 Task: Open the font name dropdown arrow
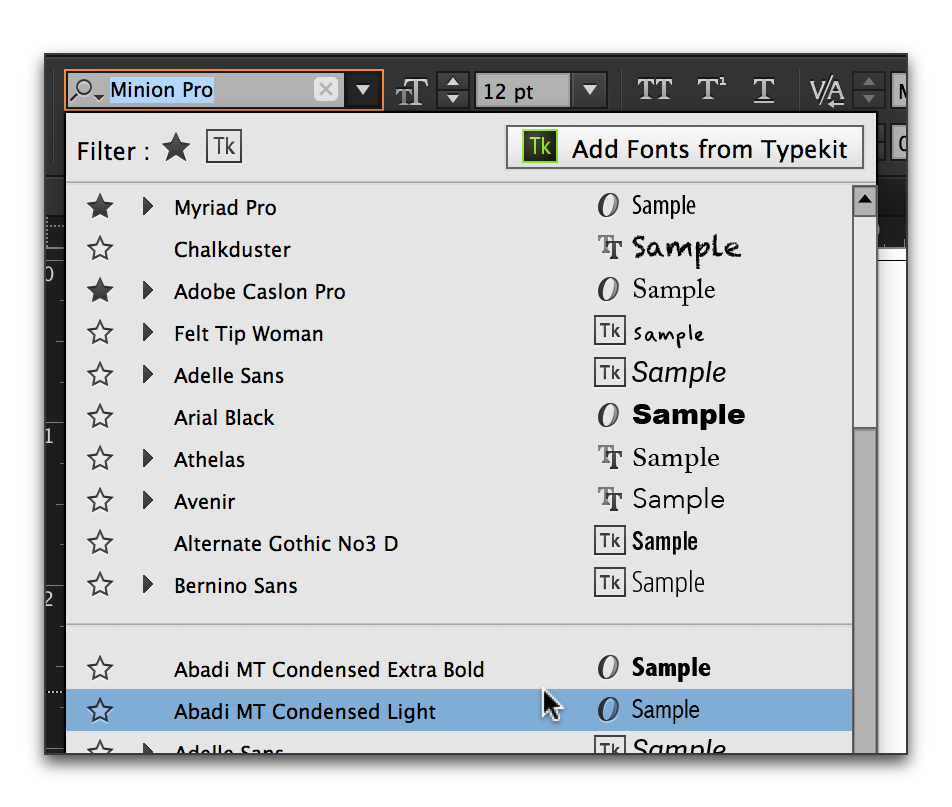click(x=363, y=90)
